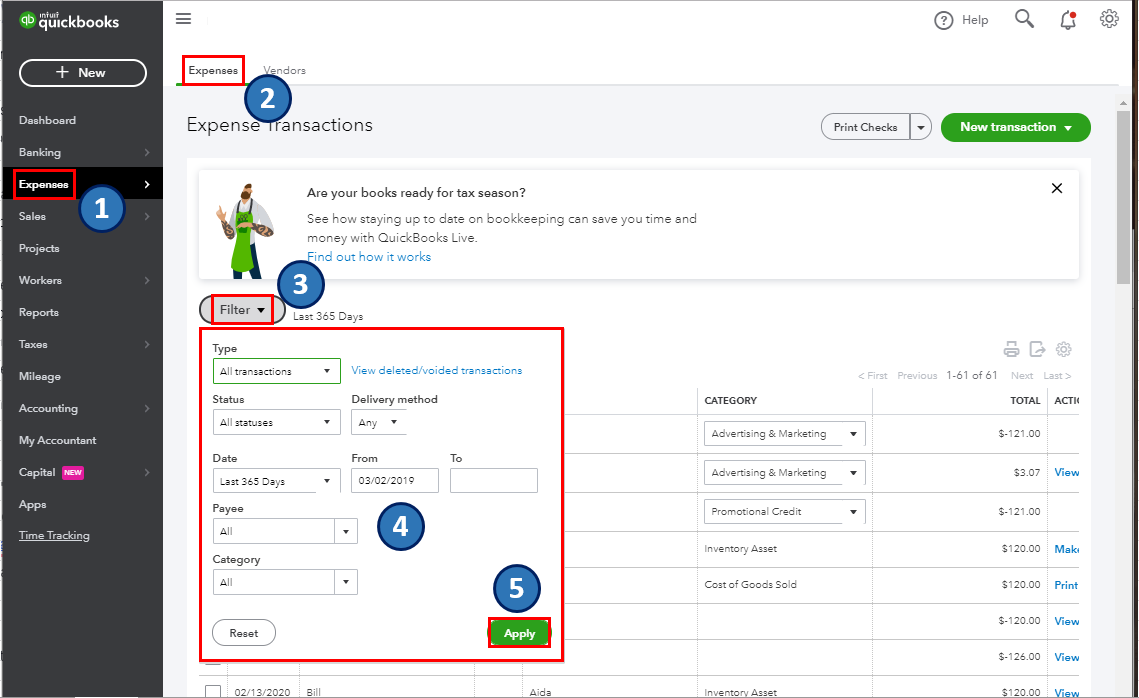Expand Banking submenu chevron
1139x698 pixels.
[147, 153]
